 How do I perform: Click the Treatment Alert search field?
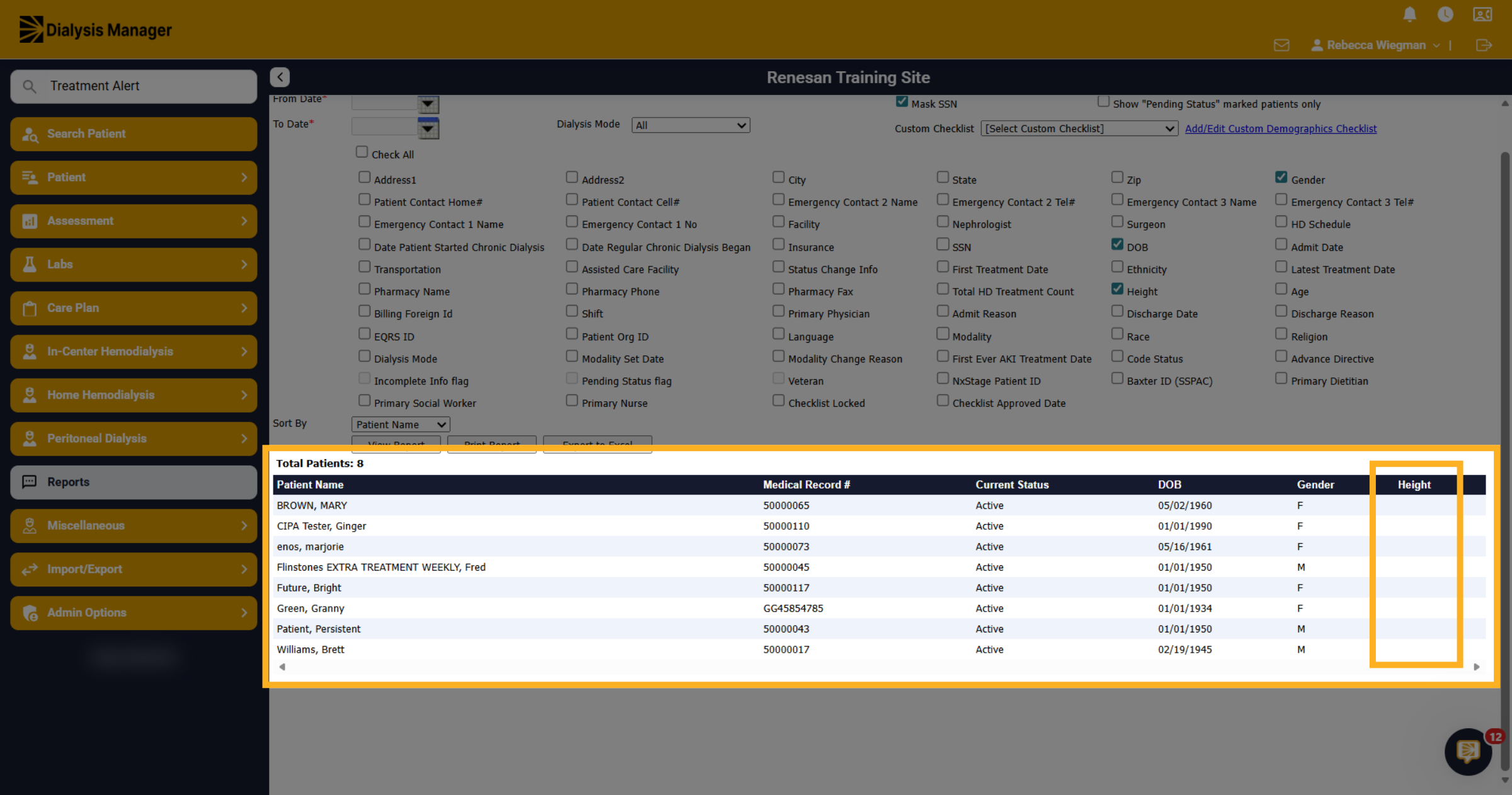(x=134, y=86)
